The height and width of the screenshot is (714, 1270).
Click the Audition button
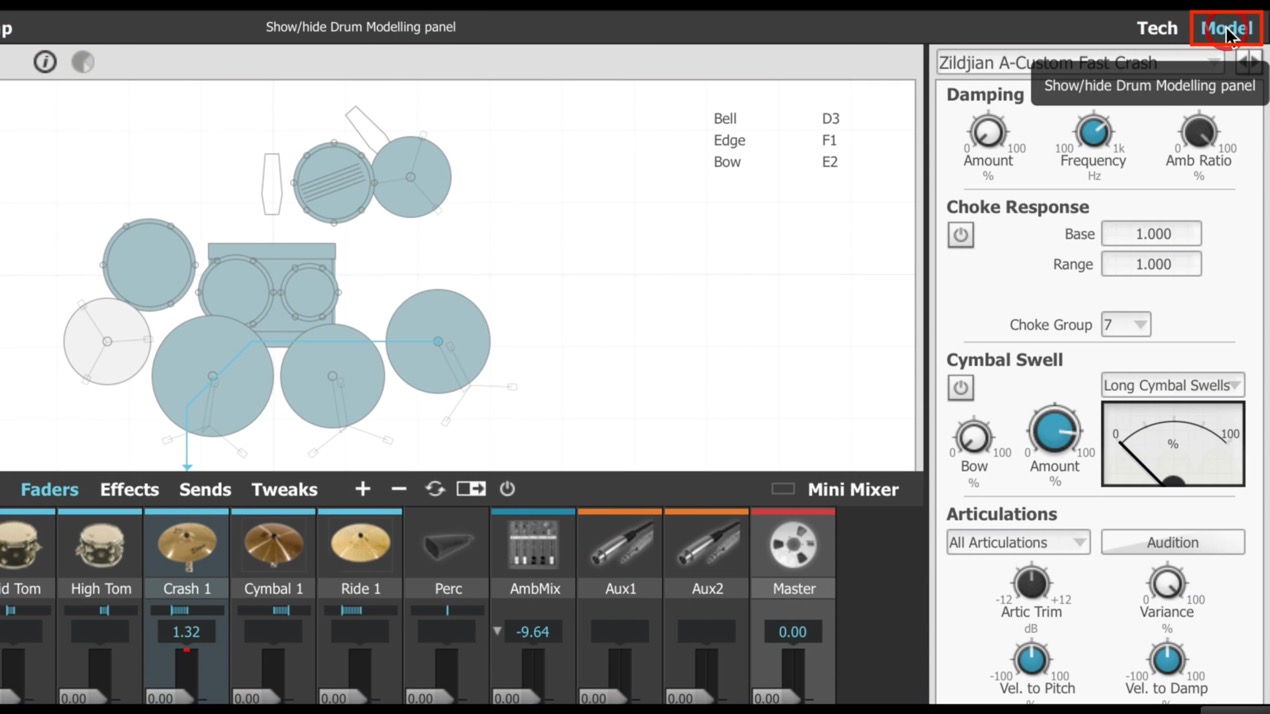tap(1172, 542)
